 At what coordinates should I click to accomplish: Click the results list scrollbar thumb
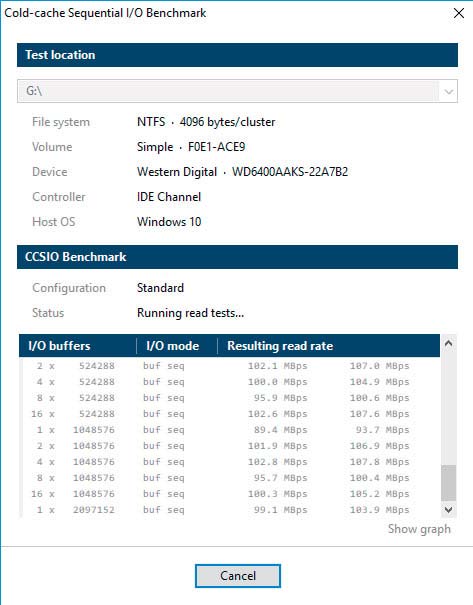448,483
